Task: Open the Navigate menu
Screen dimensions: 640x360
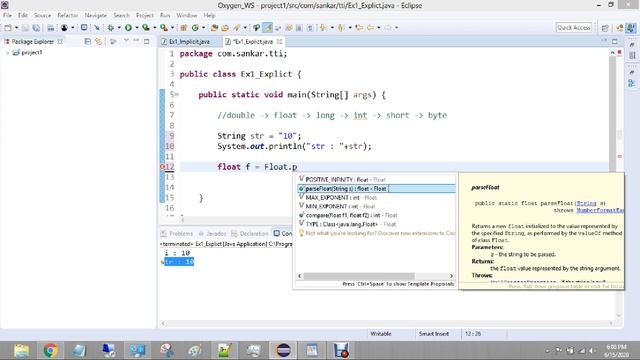Action: (x=96, y=16)
